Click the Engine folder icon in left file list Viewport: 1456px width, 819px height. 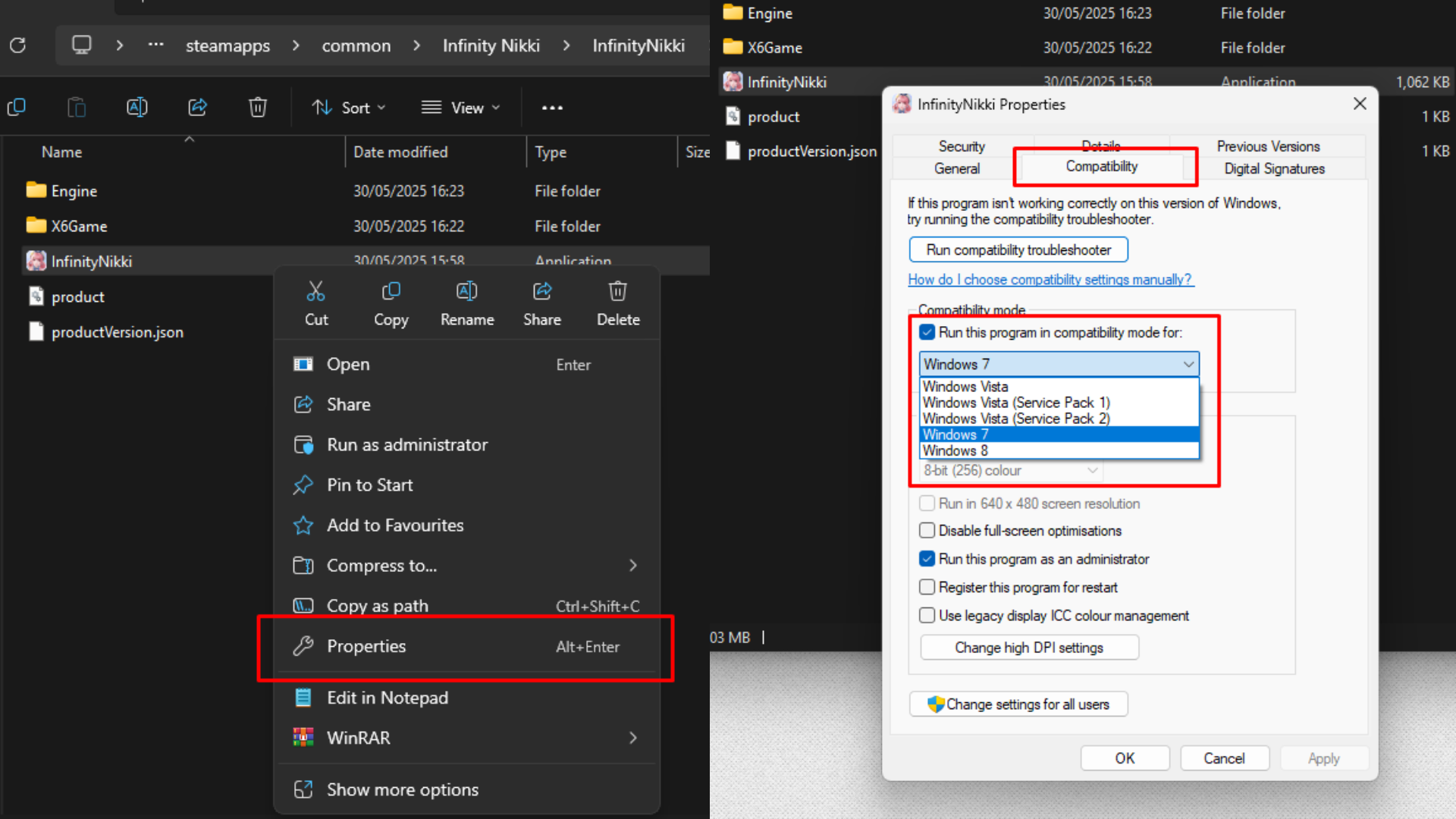click(36, 190)
